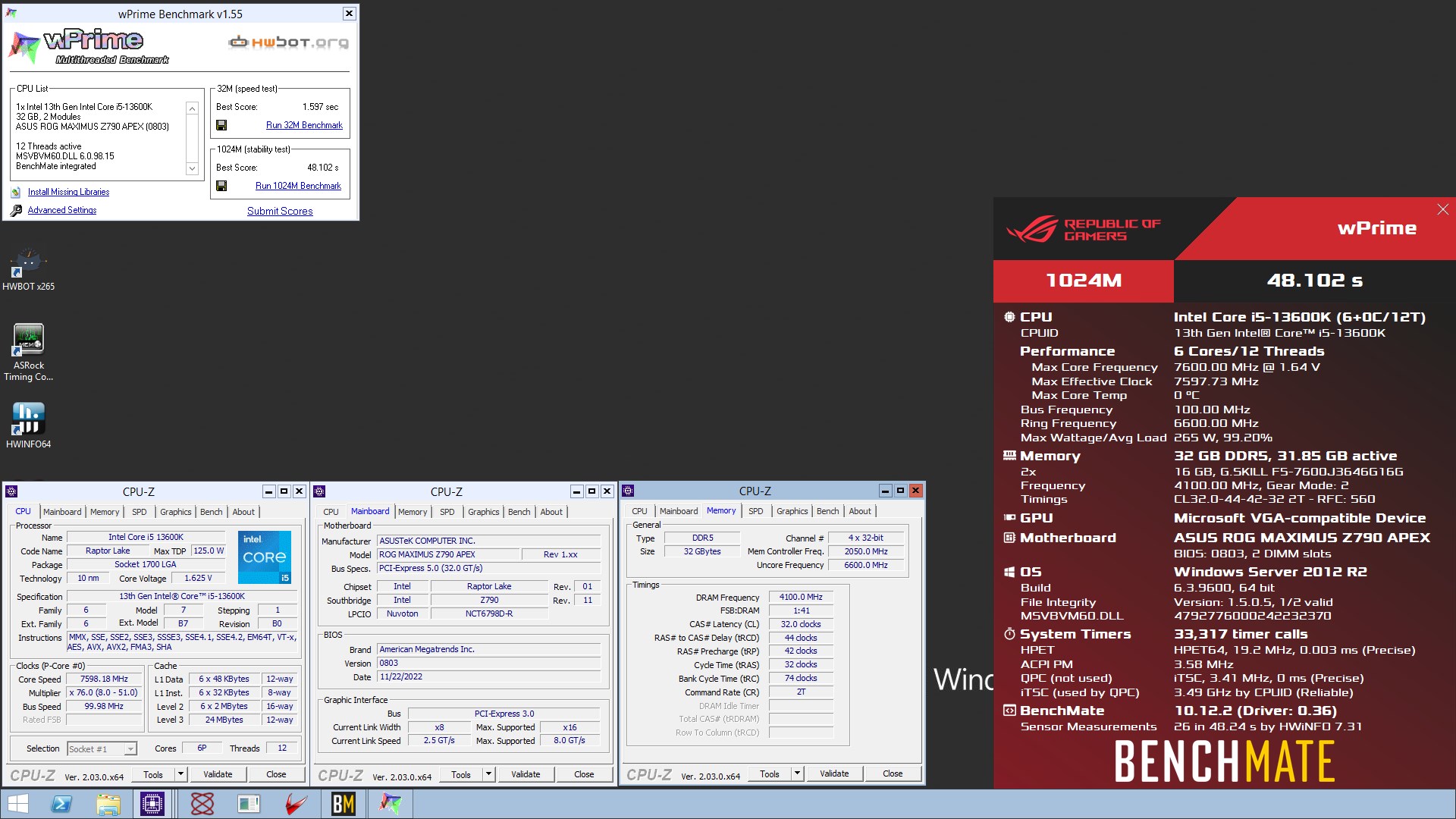This screenshot has height=819, width=1456.
Task: Click the wPrime title bar icon
Action: (11, 14)
